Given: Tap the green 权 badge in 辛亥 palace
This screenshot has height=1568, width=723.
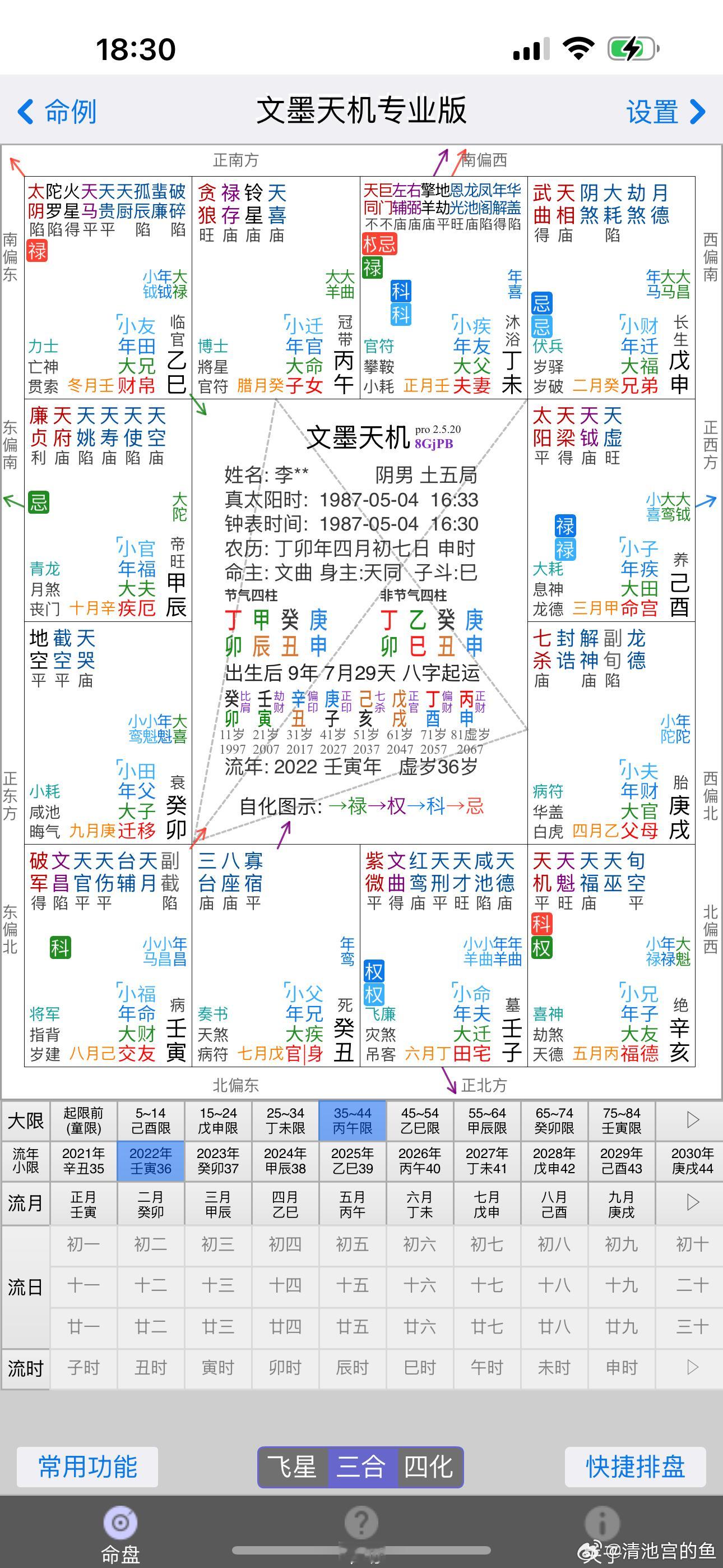Looking at the screenshot, I should (x=541, y=947).
